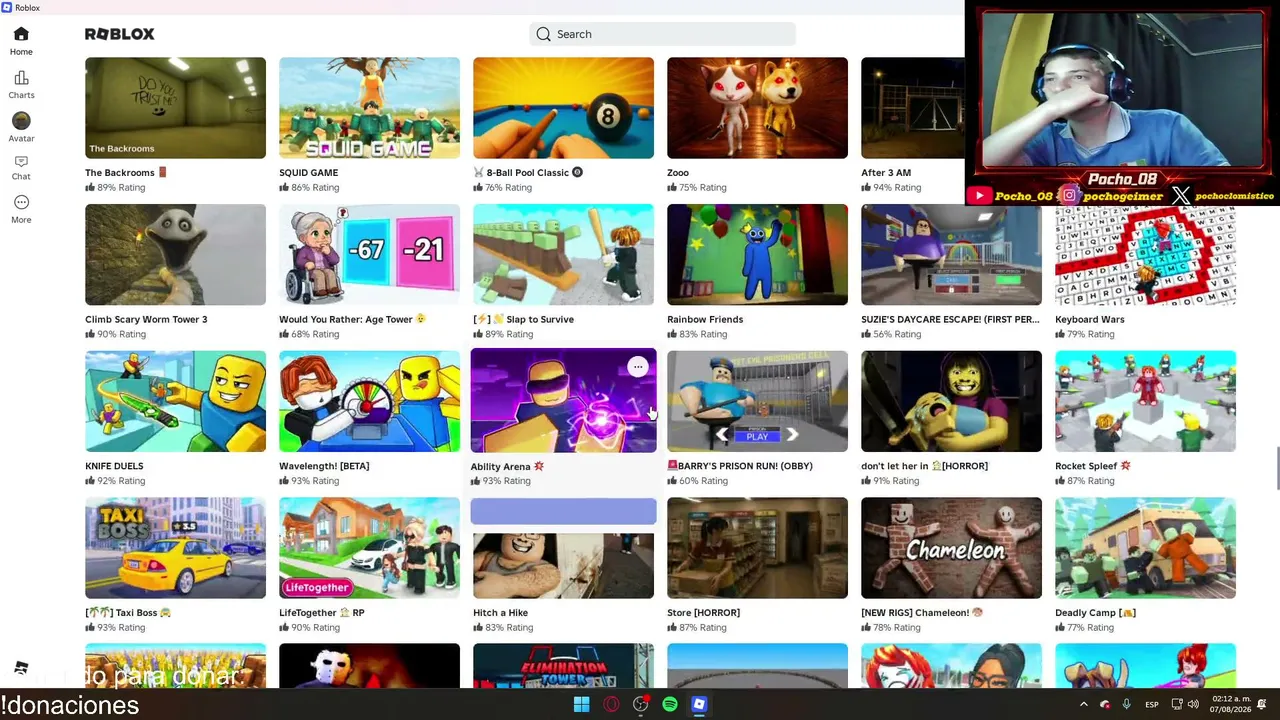This screenshot has width=1280, height=720.
Task: Open the 8-Ball Pool Classic thumbnail
Action: pos(563,108)
